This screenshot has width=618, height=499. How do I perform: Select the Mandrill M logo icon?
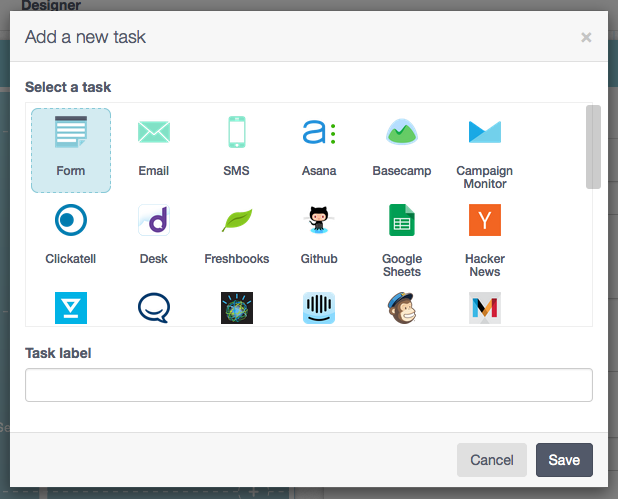[485, 308]
